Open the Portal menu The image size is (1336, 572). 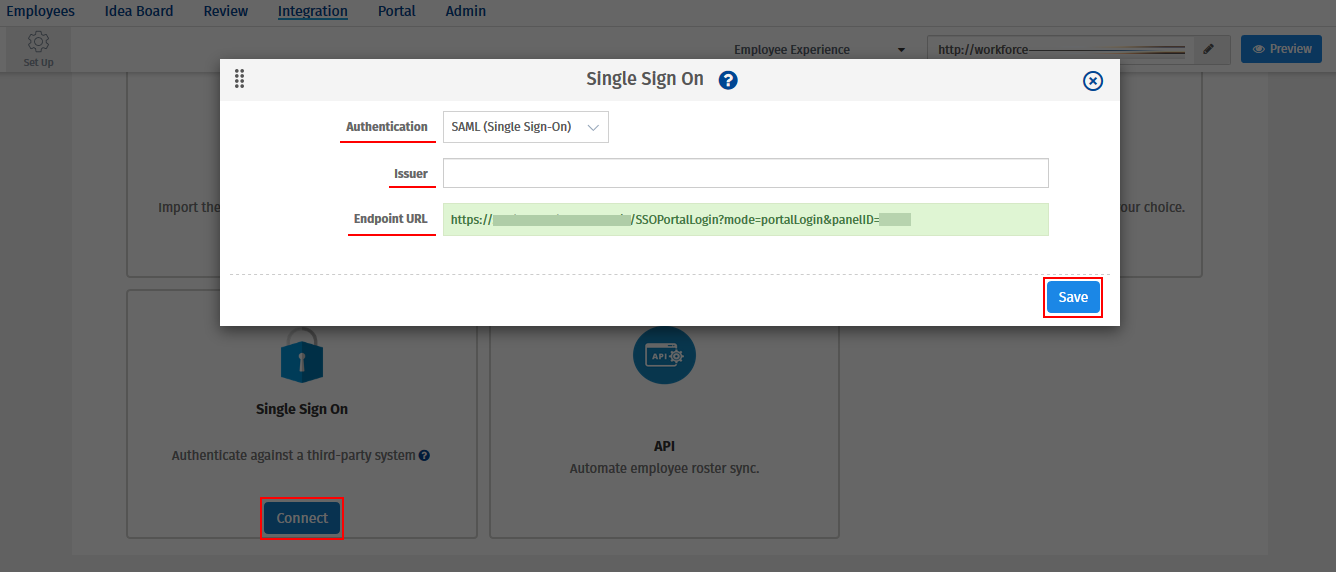tap(397, 12)
